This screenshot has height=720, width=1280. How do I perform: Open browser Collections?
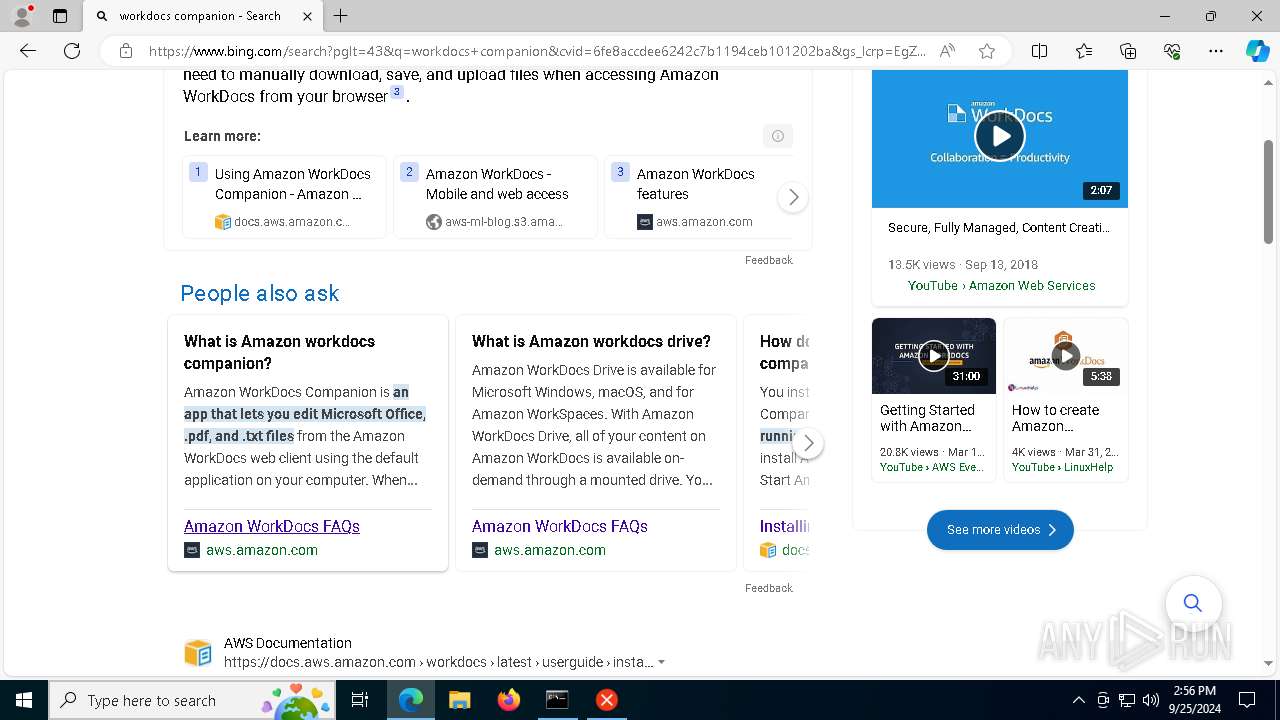tap(1128, 51)
